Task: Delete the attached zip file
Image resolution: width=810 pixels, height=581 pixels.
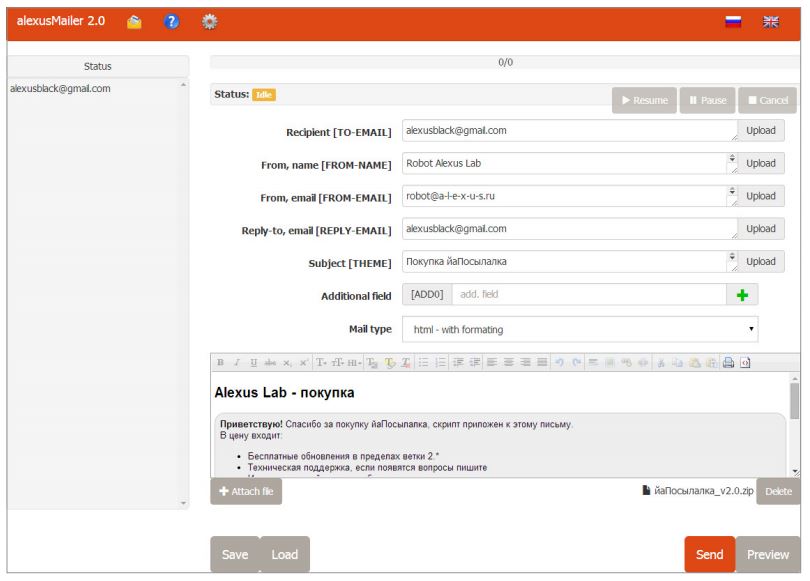Action: coord(778,491)
